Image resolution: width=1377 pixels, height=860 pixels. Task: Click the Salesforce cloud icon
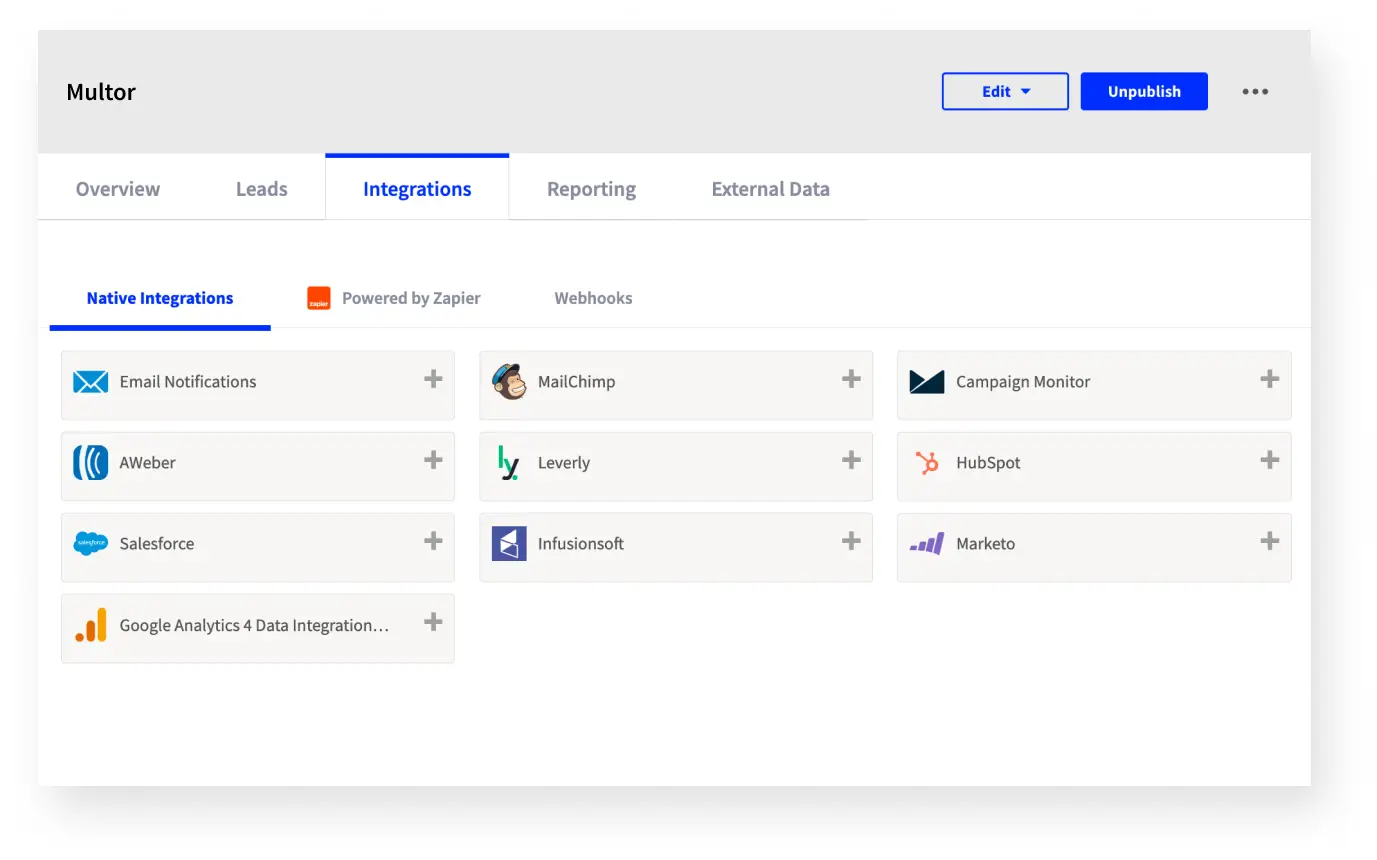tap(90, 543)
